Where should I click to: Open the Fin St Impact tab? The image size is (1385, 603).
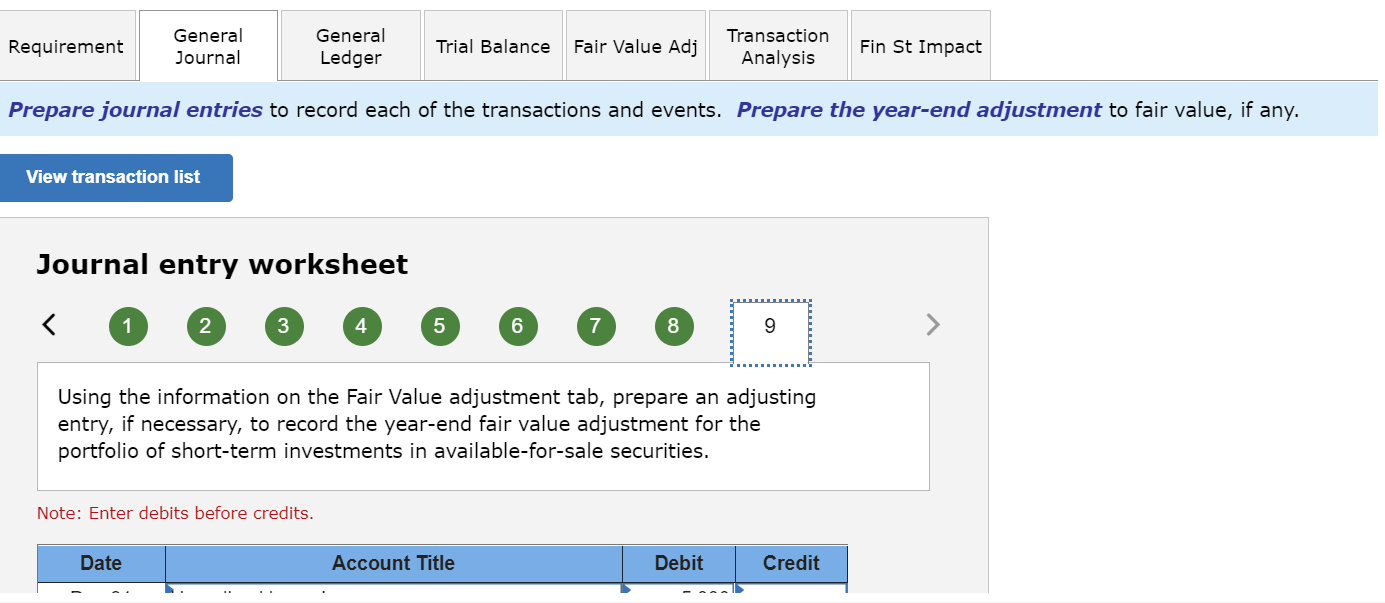click(920, 45)
